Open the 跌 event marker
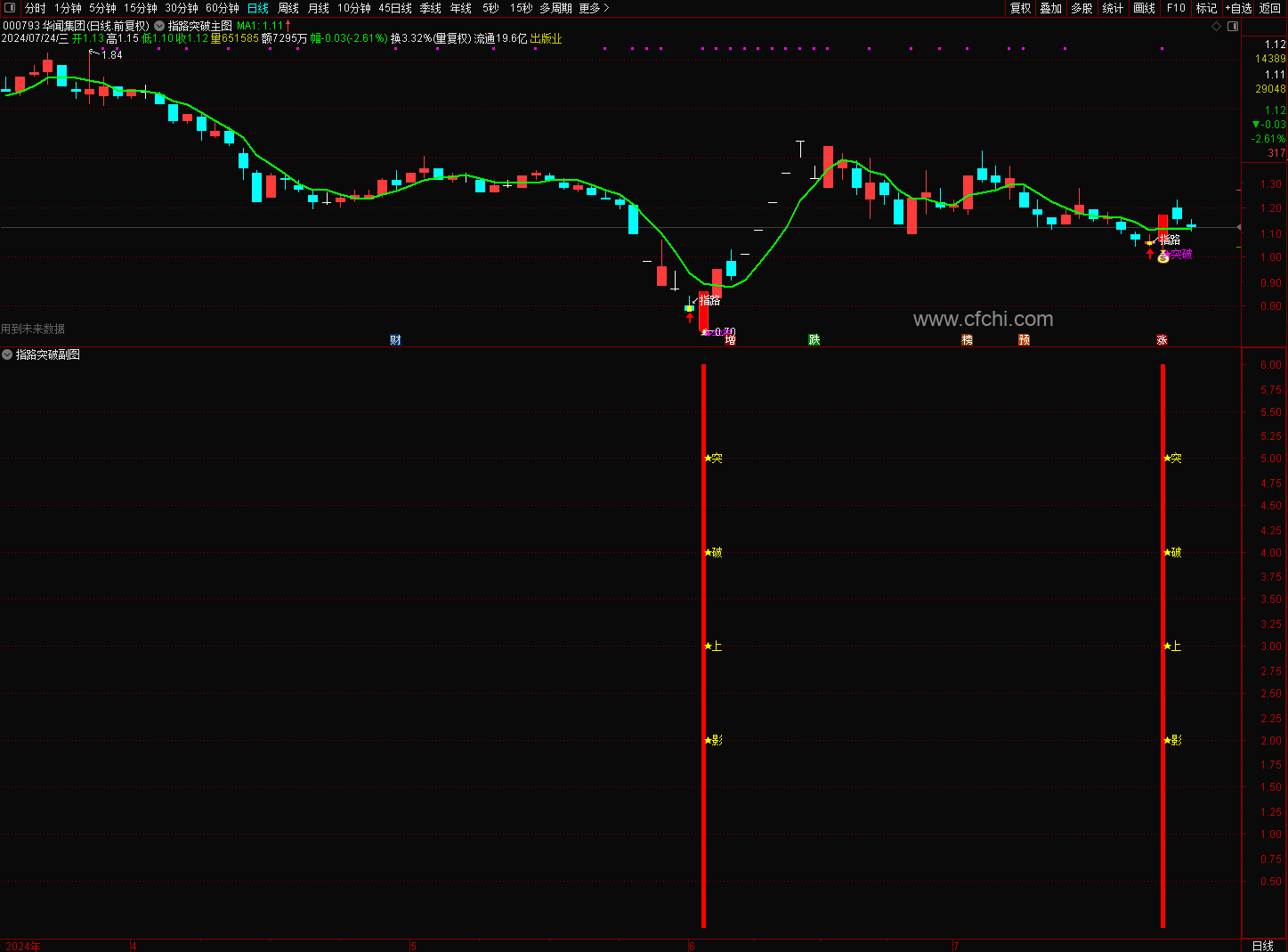 point(814,340)
